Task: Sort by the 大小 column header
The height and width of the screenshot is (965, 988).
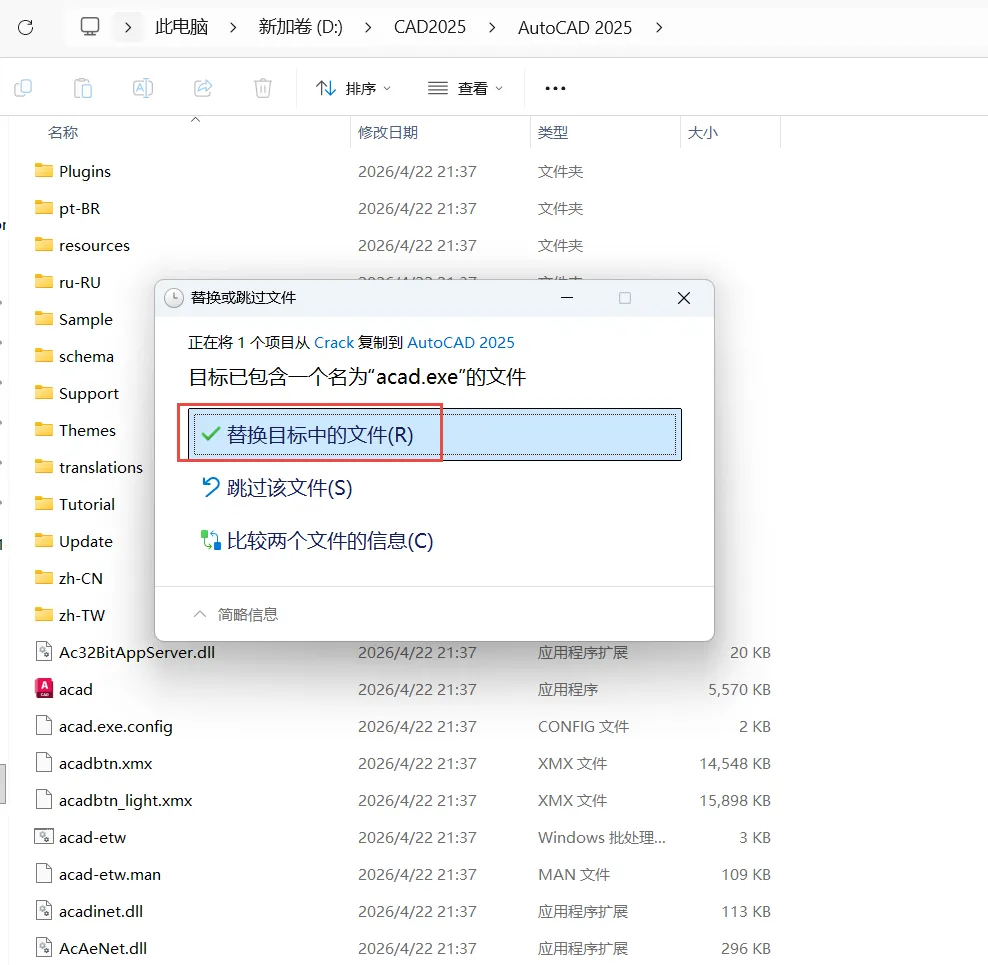Action: tap(703, 132)
